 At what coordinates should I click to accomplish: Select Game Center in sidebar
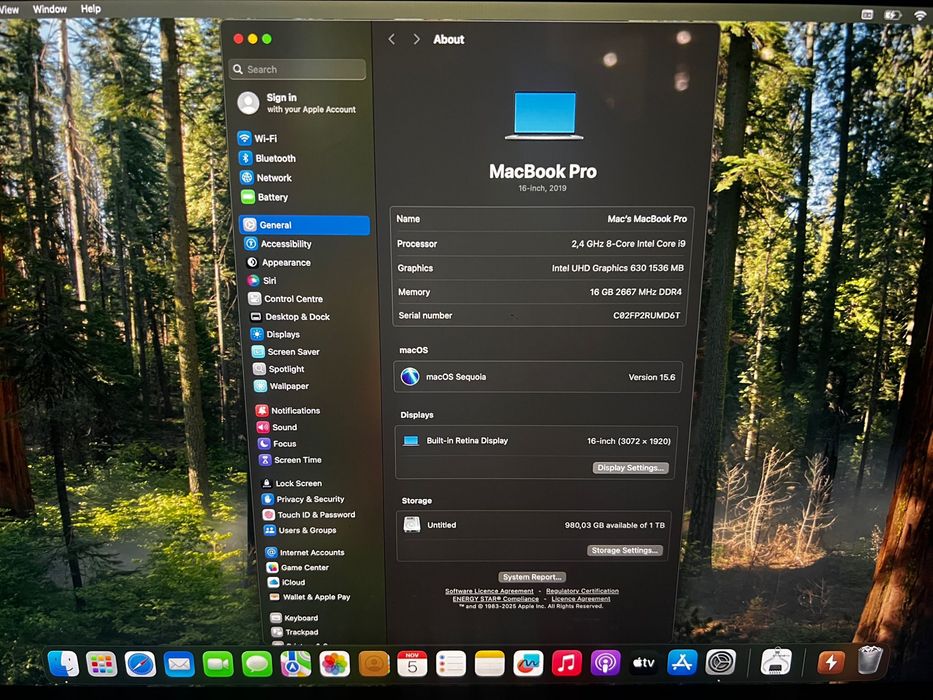coord(298,568)
